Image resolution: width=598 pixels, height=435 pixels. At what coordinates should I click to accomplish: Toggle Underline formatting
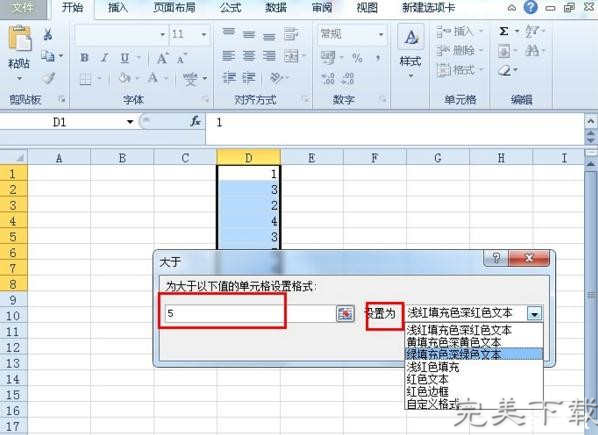125,58
